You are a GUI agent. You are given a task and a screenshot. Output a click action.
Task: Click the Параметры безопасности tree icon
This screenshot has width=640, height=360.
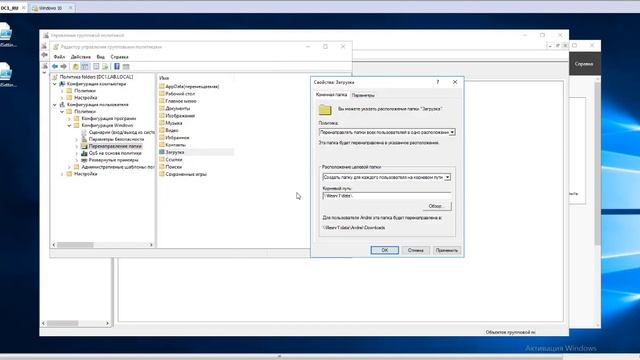(84, 139)
